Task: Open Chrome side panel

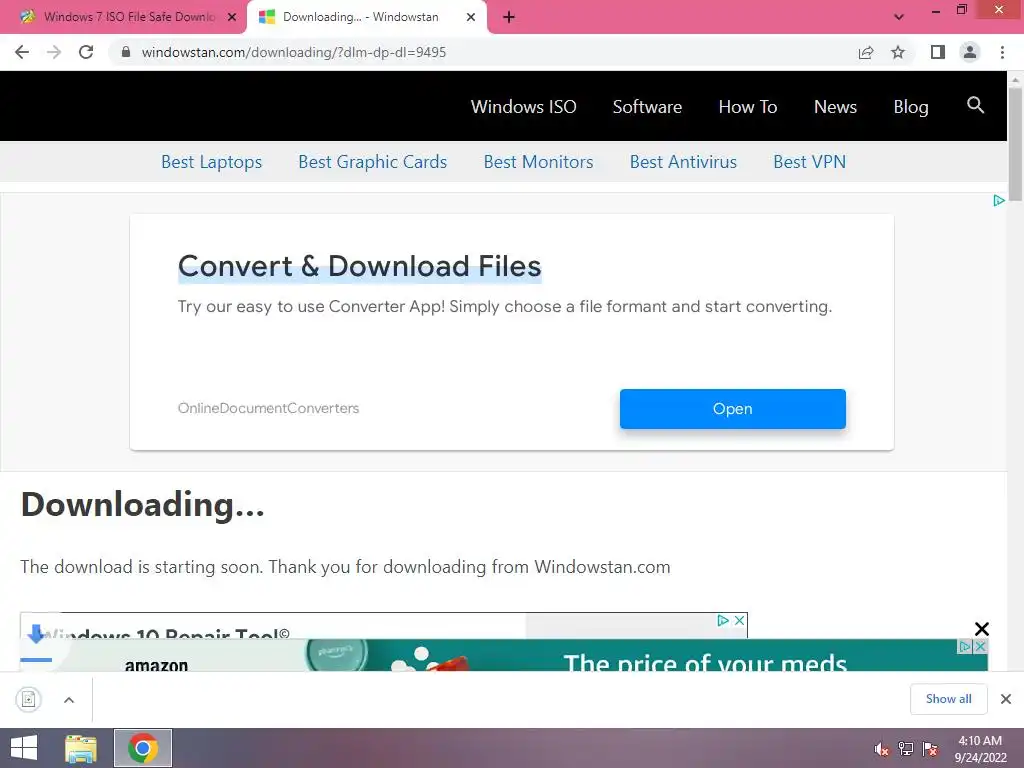Action: pos(938,52)
